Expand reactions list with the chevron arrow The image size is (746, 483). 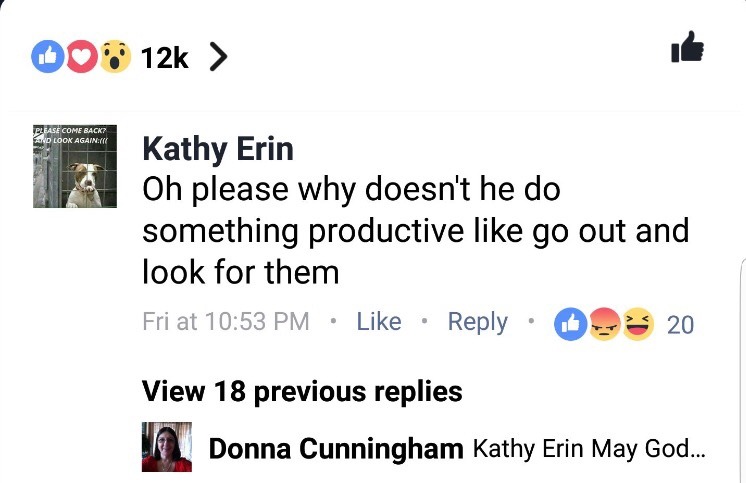coord(217,58)
